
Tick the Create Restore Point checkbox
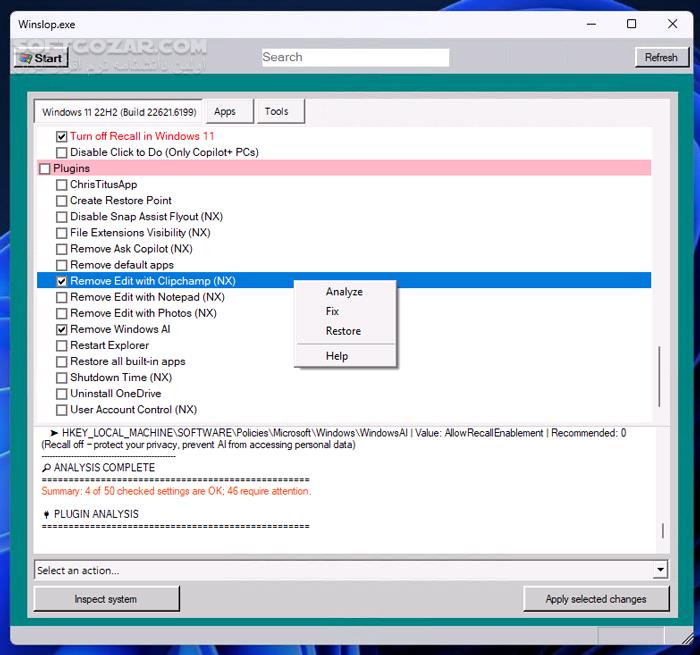(62, 201)
